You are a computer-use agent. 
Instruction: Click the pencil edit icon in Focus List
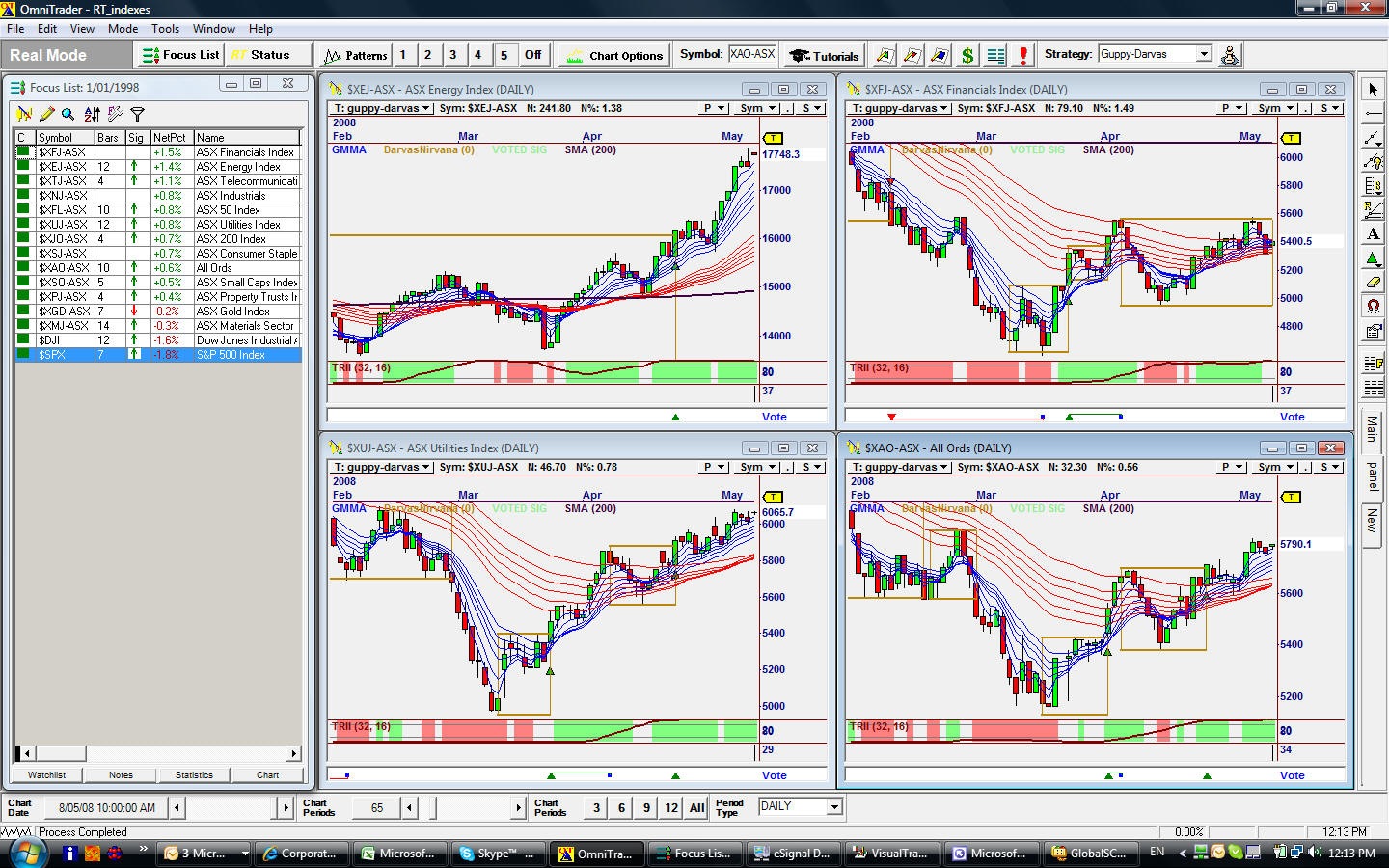(x=45, y=114)
